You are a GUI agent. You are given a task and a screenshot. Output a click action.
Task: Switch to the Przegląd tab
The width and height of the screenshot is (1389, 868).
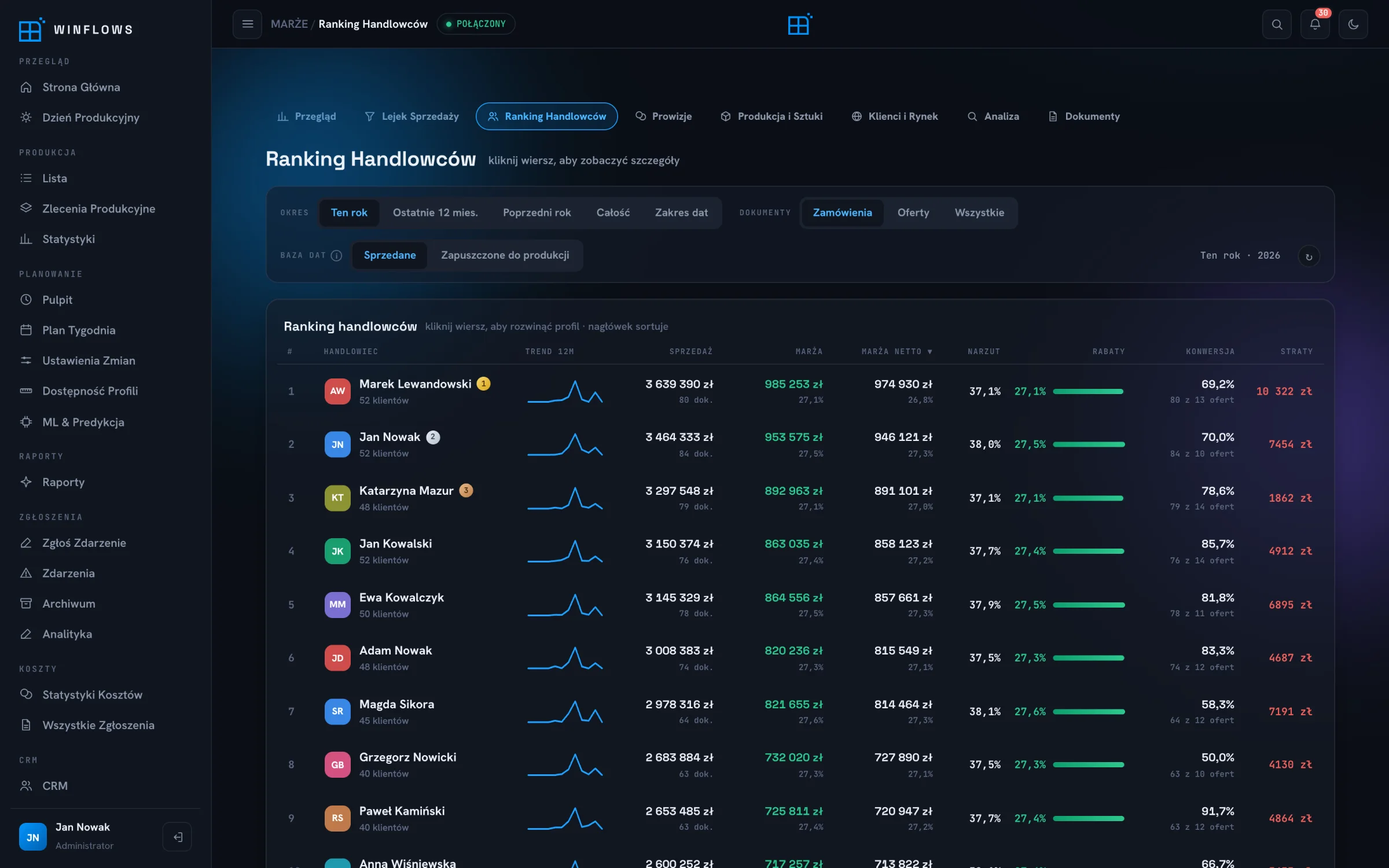pos(307,116)
